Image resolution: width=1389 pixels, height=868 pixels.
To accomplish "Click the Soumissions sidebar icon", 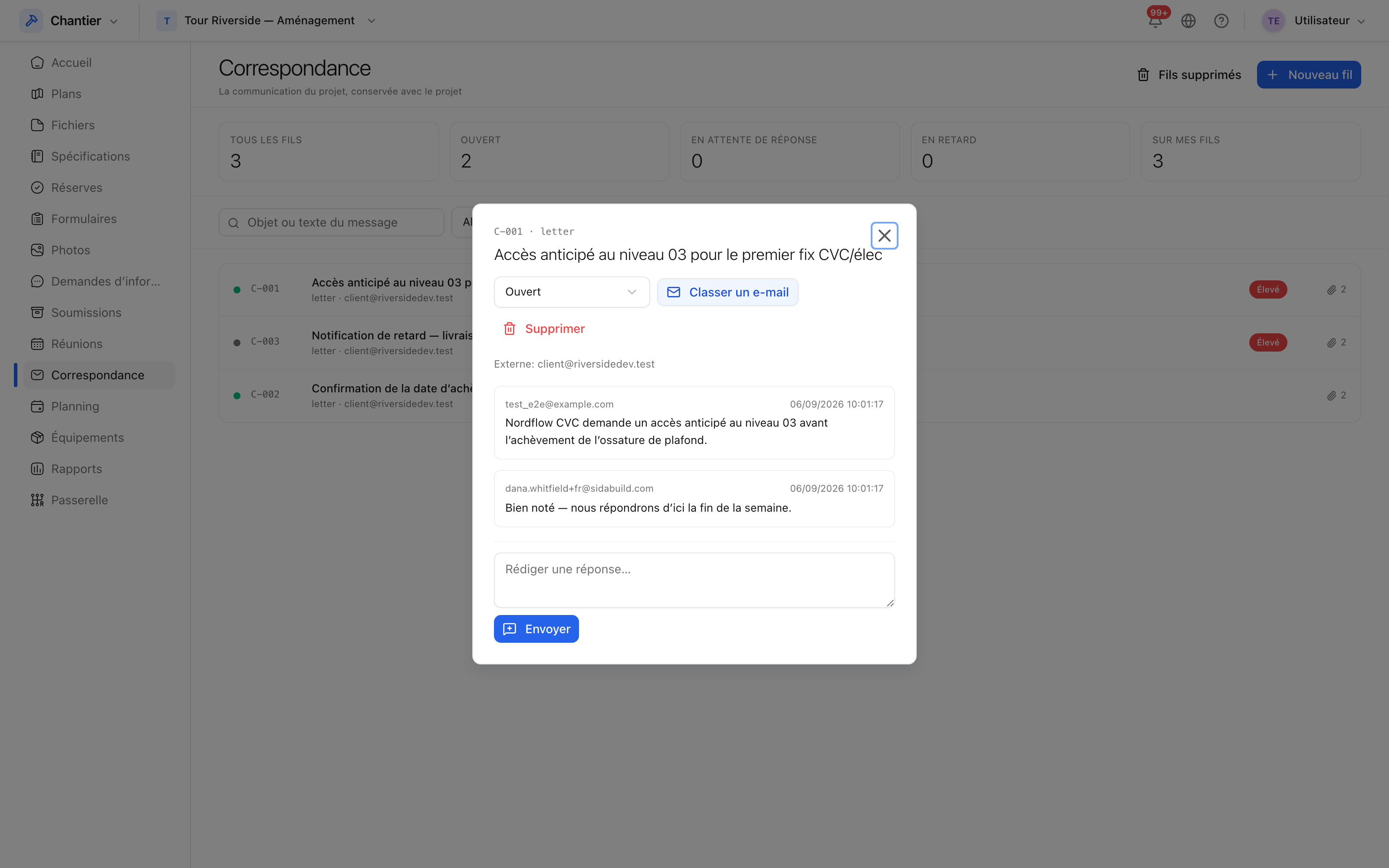I will [37, 312].
